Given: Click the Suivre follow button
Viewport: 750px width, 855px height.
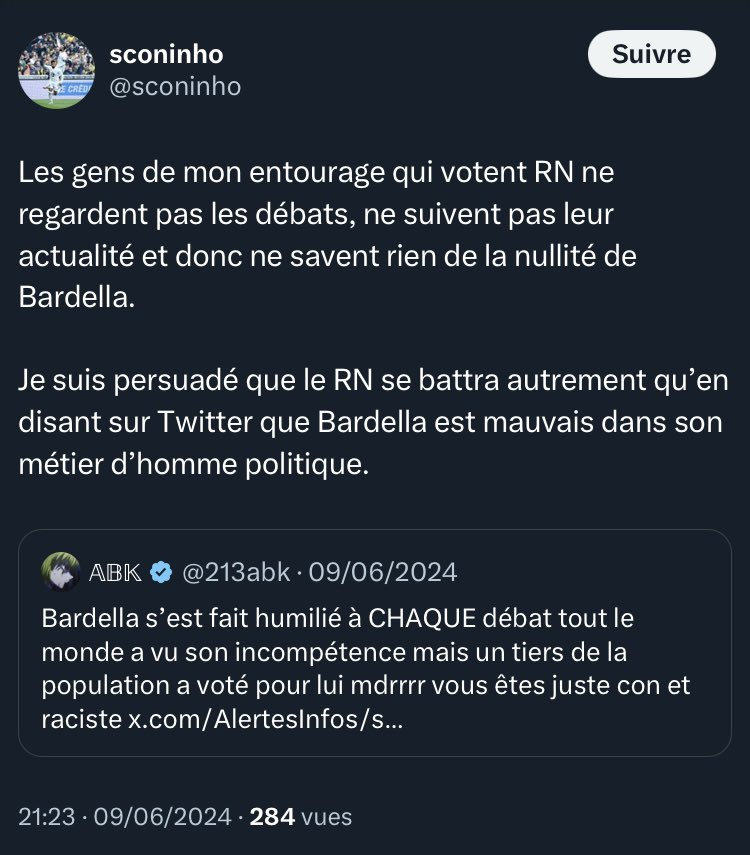Looking at the screenshot, I should pyautogui.click(x=651, y=54).
